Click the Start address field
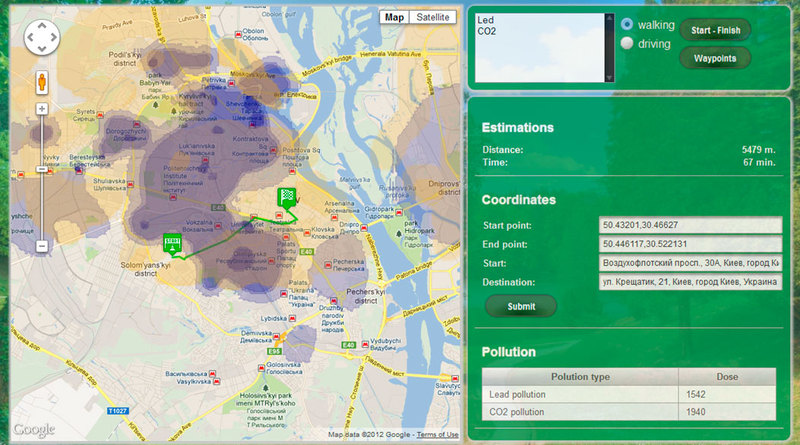 pos(690,263)
